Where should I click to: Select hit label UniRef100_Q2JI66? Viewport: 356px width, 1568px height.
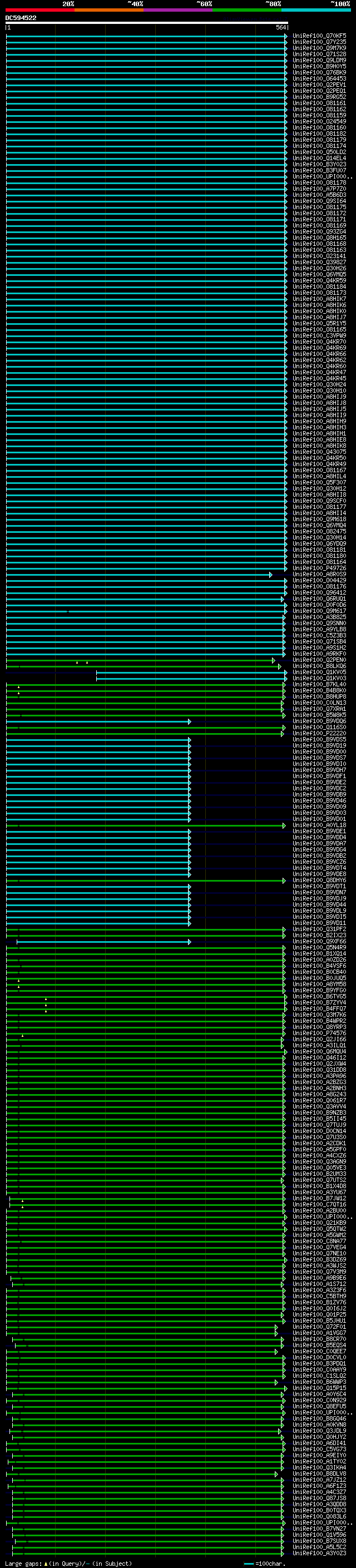point(319,1039)
